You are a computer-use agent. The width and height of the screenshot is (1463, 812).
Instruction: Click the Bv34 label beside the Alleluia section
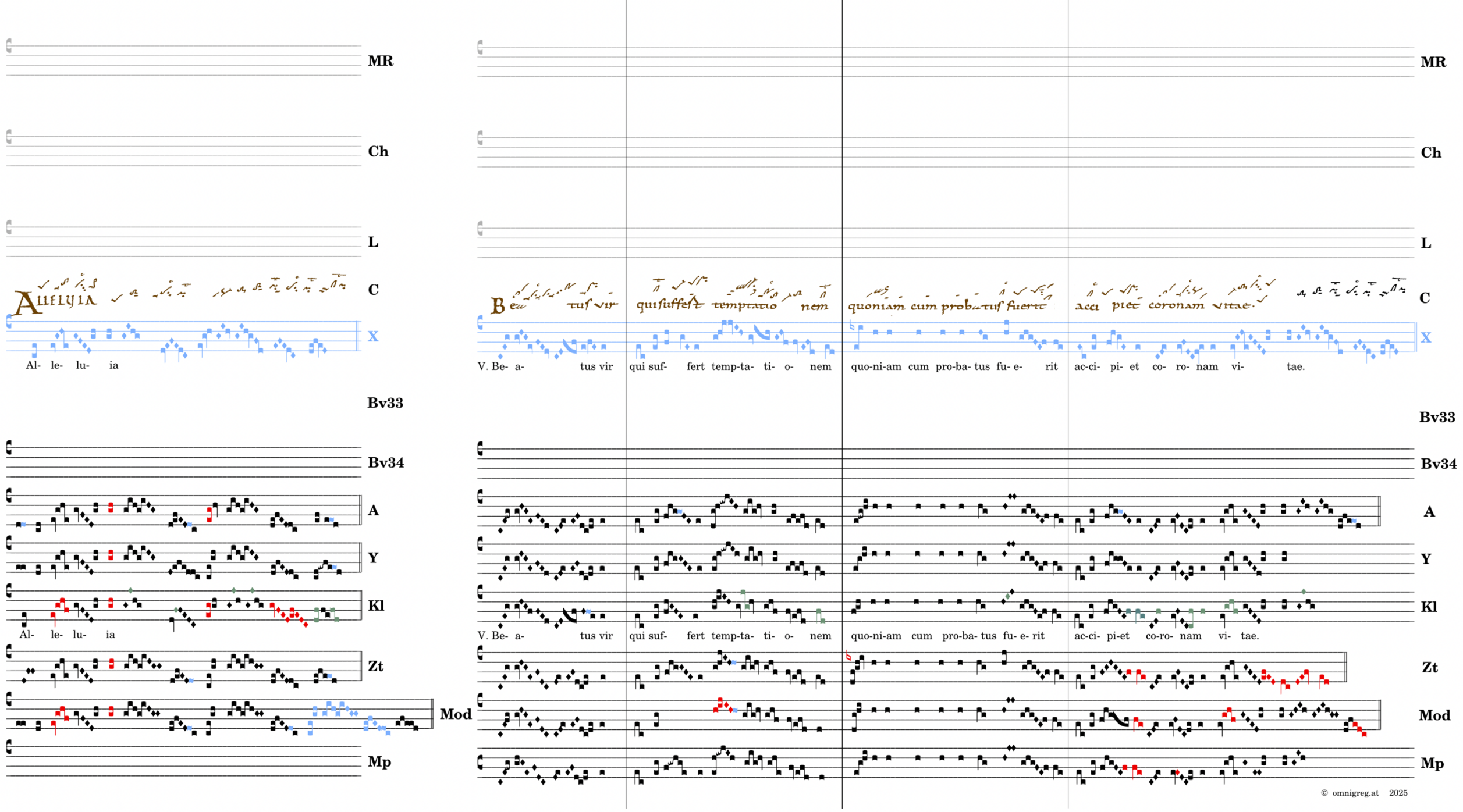[385, 463]
